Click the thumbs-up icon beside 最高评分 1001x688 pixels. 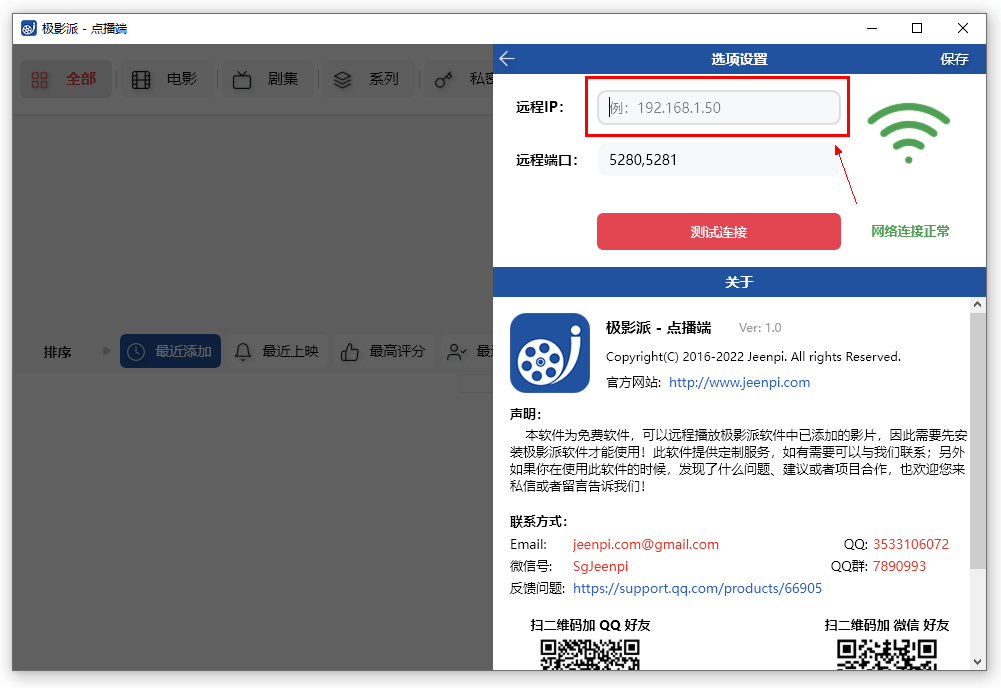349,352
